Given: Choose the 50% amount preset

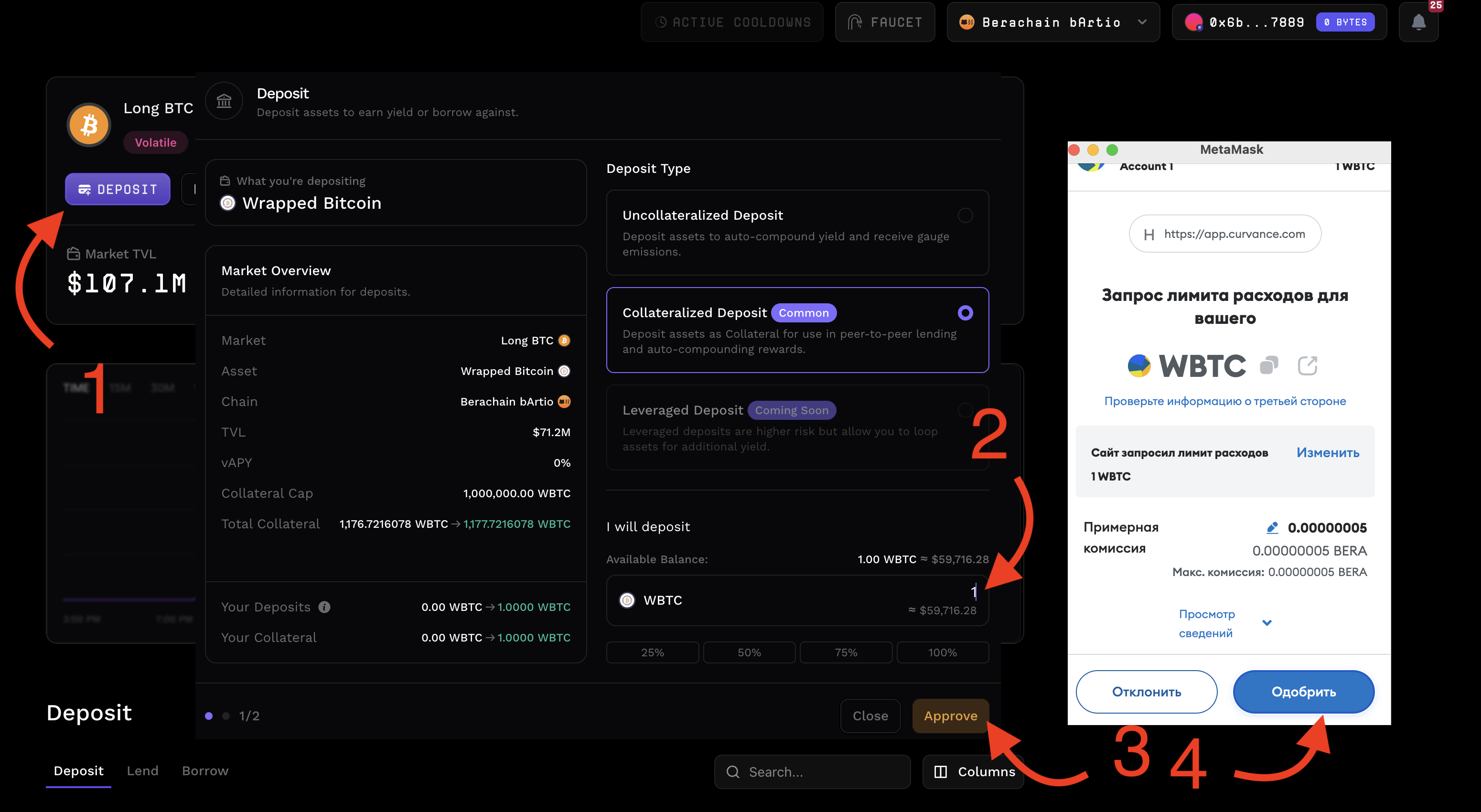Looking at the screenshot, I should point(749,652).
